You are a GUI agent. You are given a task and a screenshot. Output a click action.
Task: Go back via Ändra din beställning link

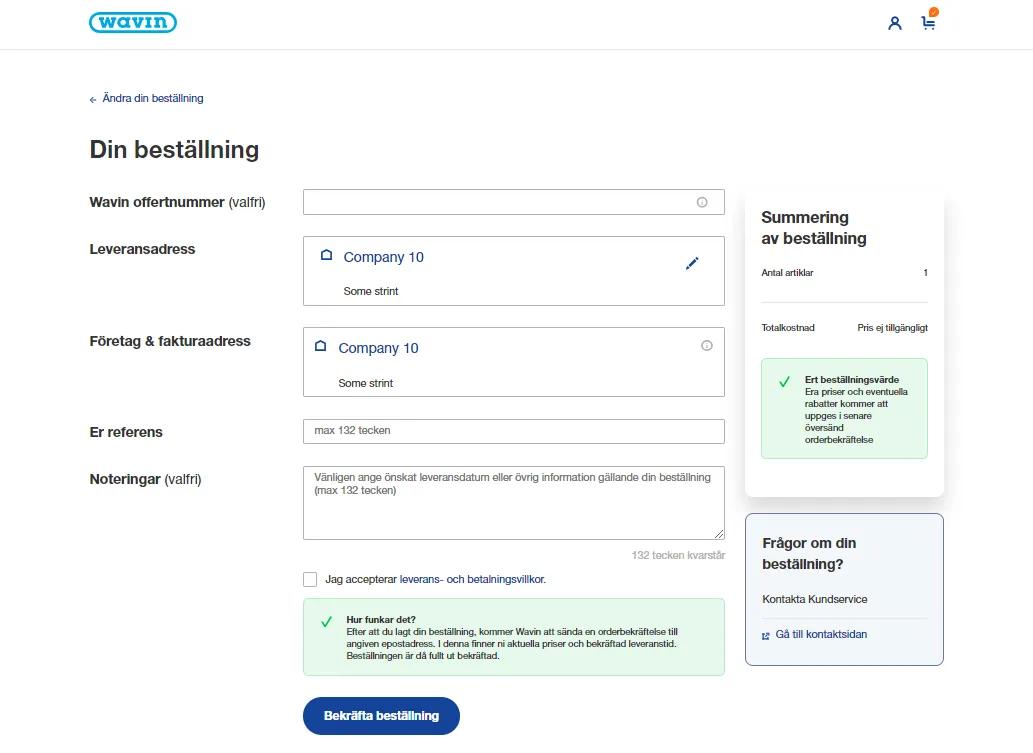pyautogui.click(x=153, y=98)
